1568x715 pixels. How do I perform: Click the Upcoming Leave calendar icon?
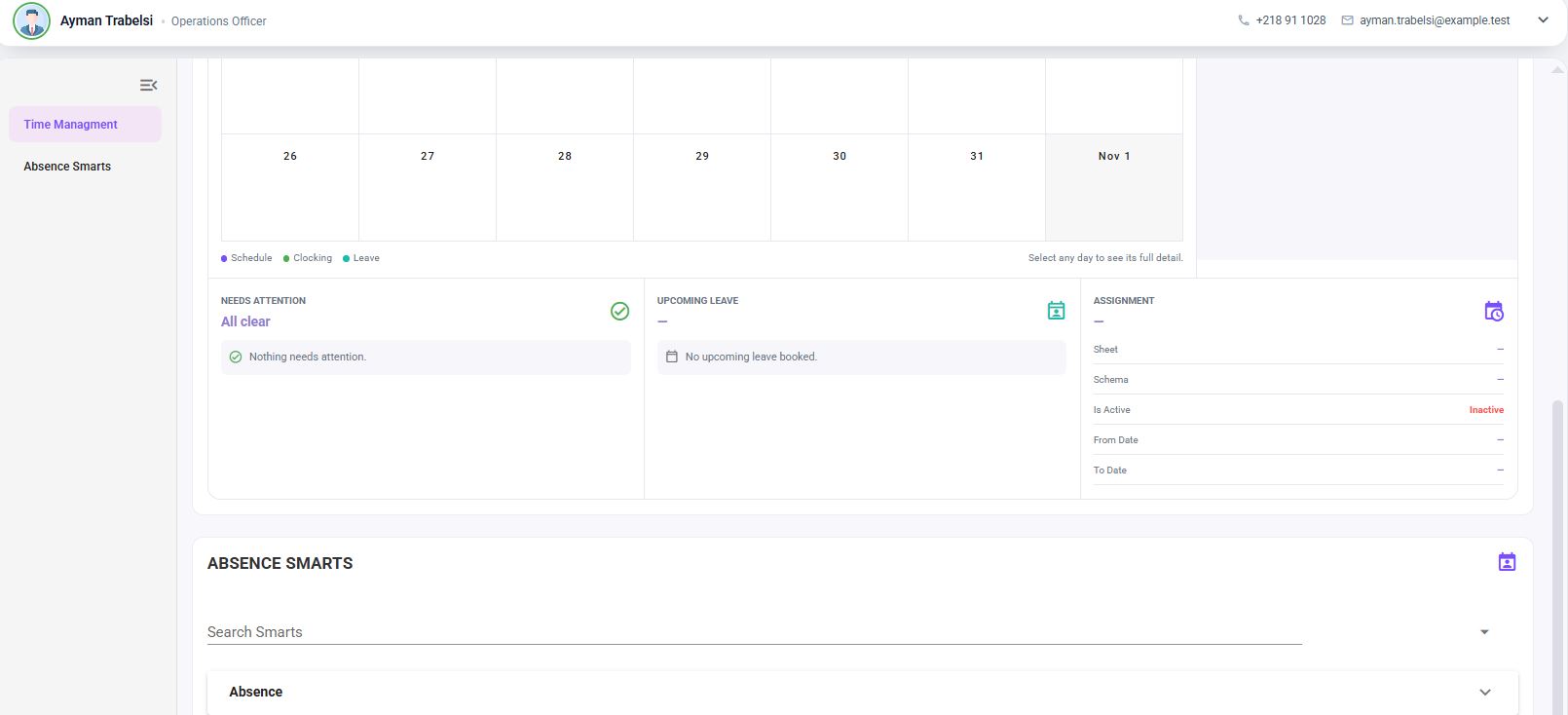click(x=1056, y=311)
